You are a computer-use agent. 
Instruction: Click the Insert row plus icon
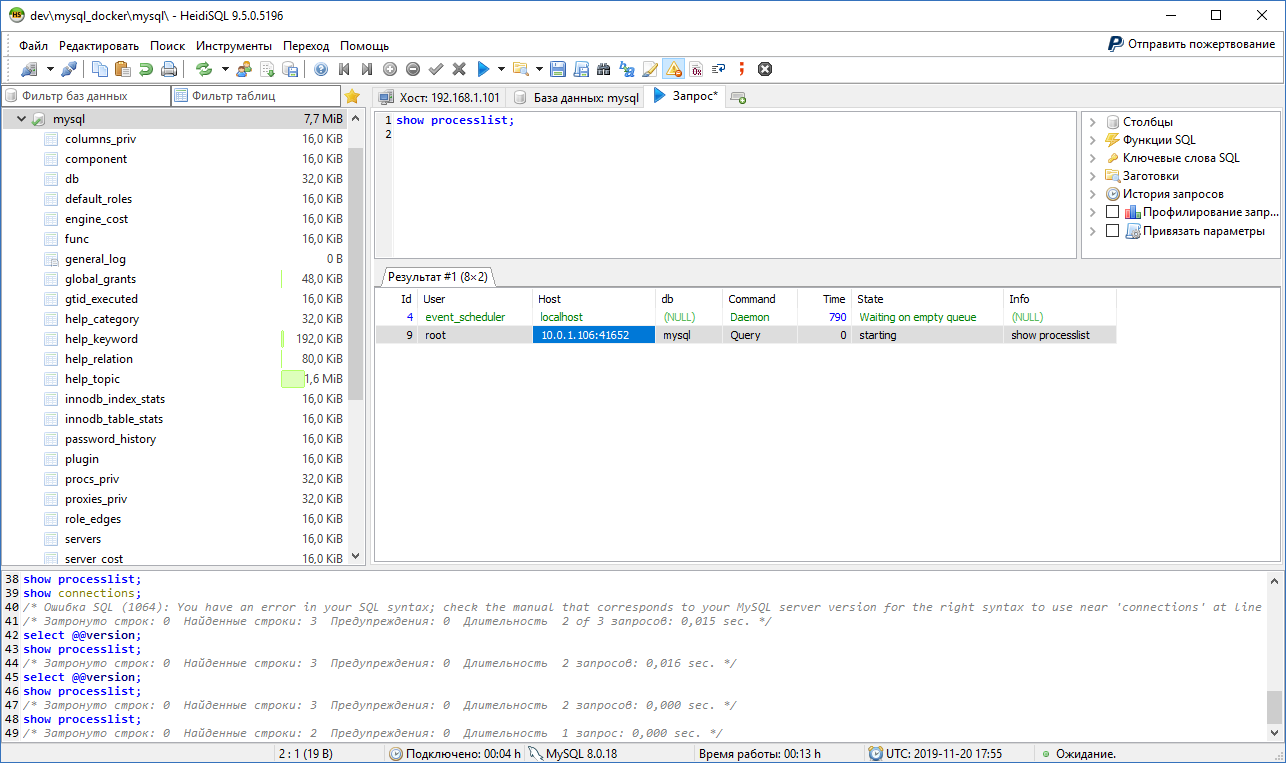point(390,69)
